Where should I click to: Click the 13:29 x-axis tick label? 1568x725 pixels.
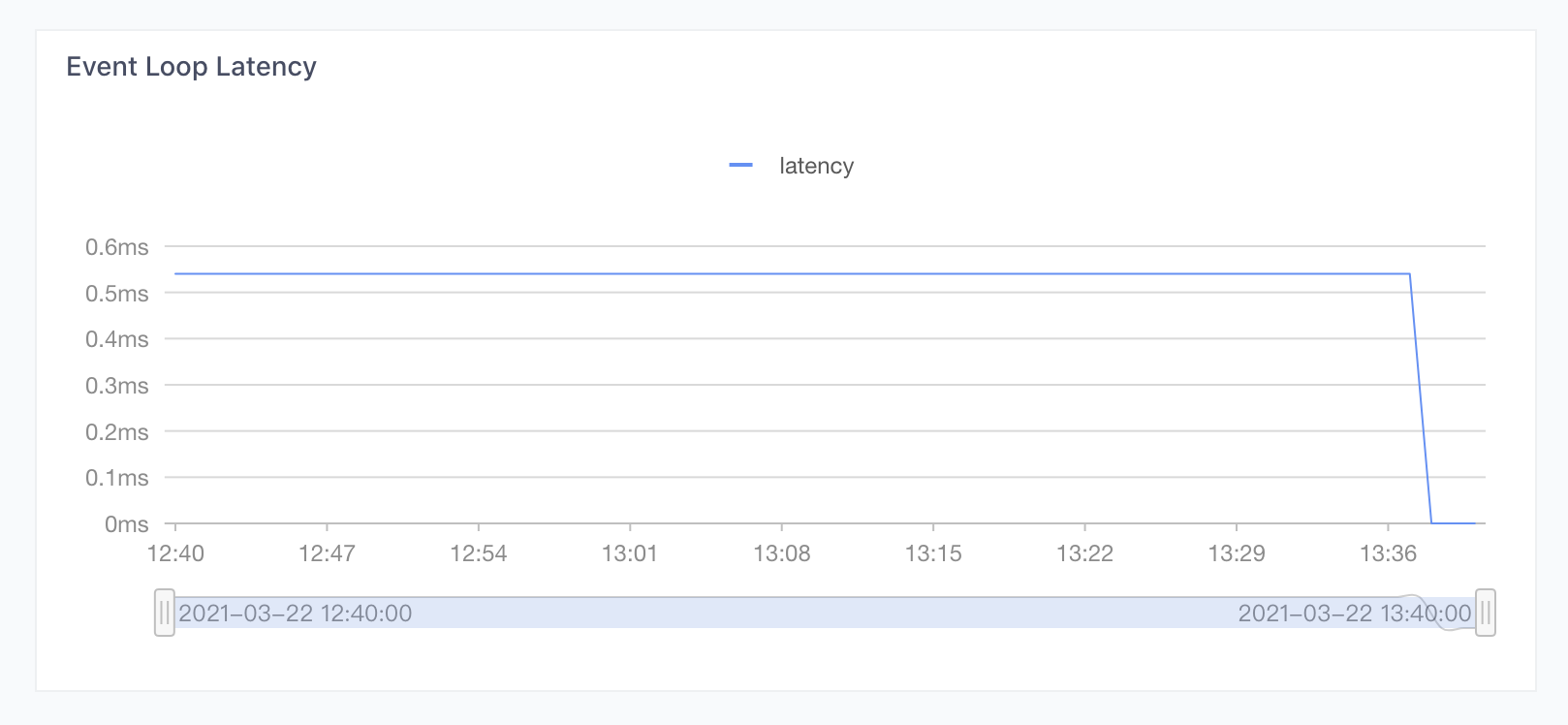pos(1237,553)
